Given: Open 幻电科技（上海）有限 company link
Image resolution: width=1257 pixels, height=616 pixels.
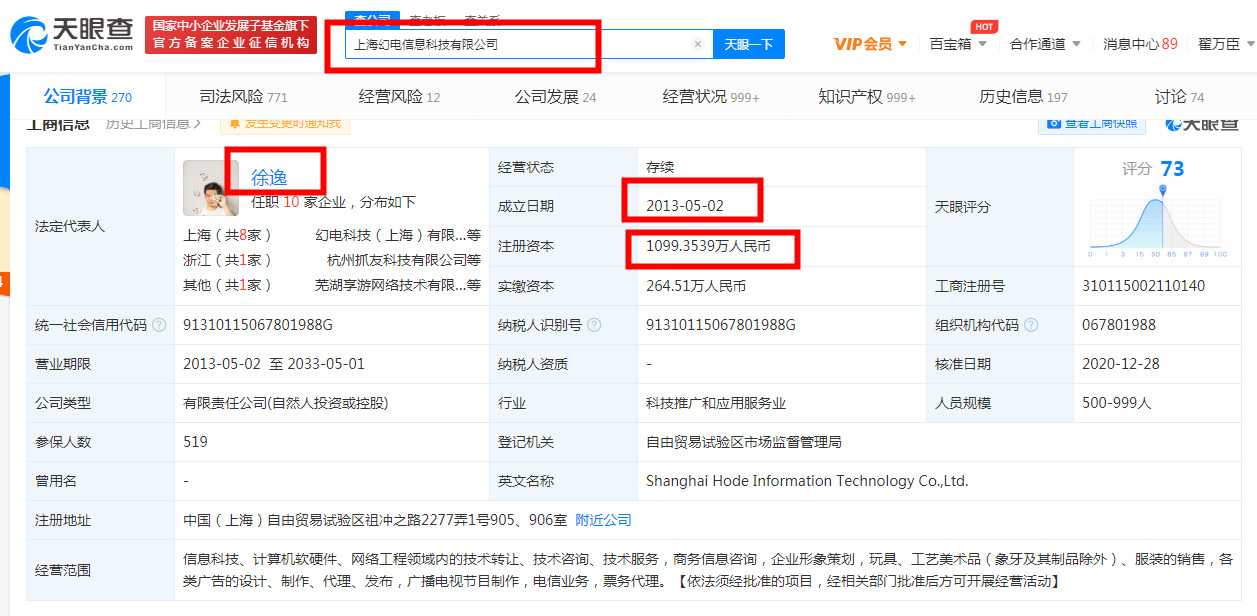Looking at the screenshot, I should tap(398, 235).
